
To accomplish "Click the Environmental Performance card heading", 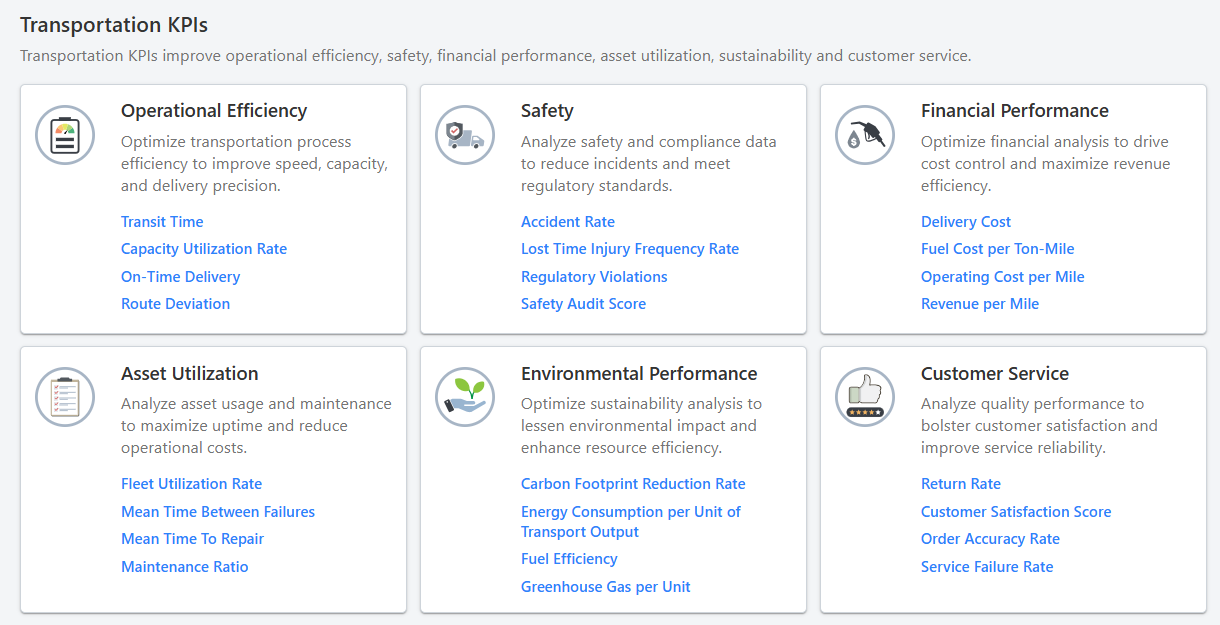I will point(639,374).
